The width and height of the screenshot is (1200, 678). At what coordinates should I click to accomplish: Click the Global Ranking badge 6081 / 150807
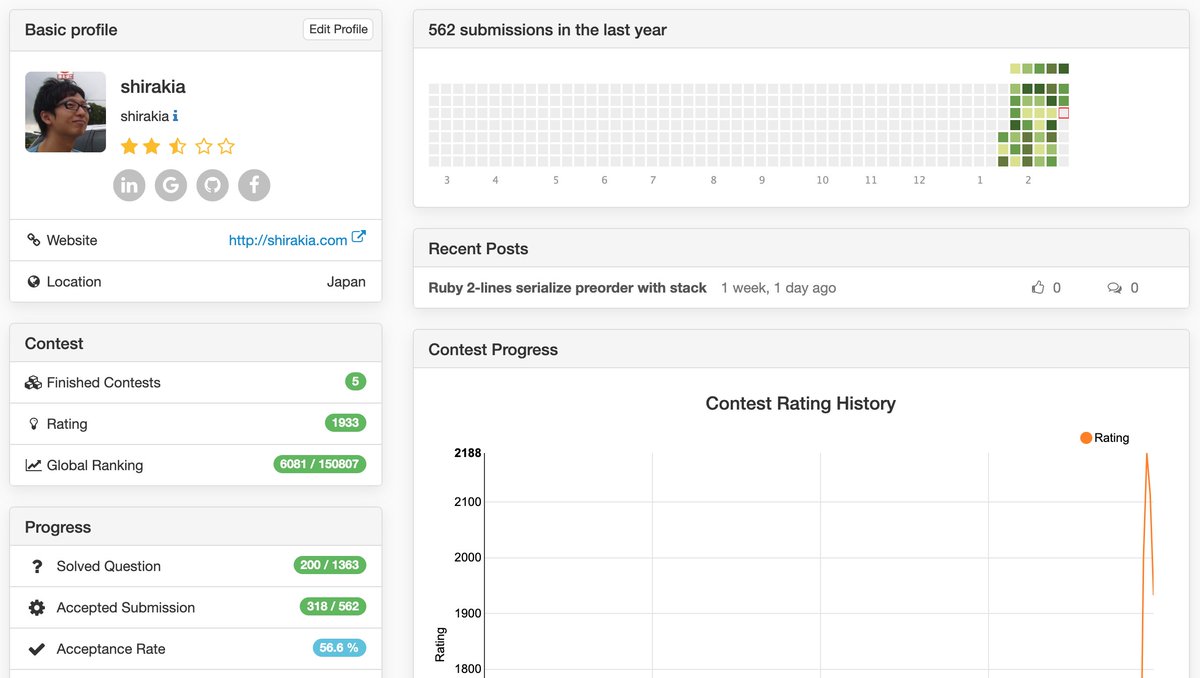coord(320,464)
